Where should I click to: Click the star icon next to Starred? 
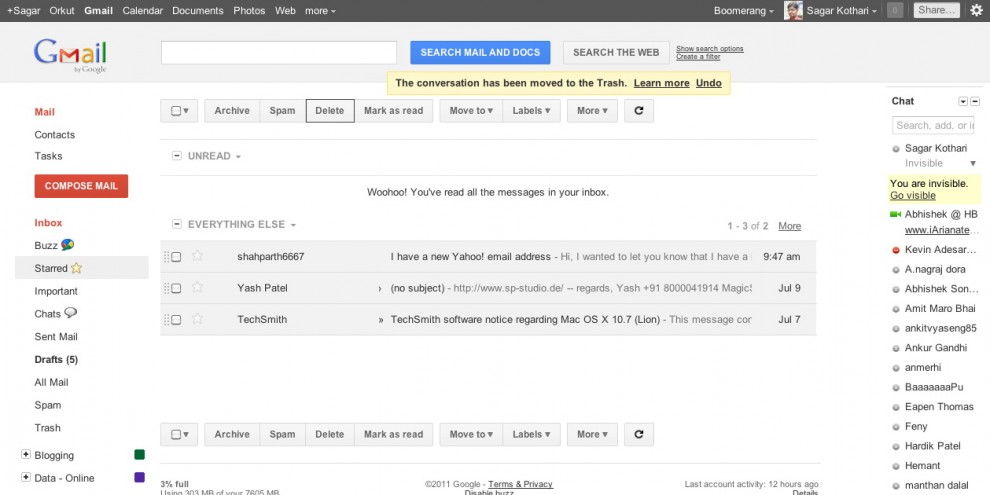76,268
